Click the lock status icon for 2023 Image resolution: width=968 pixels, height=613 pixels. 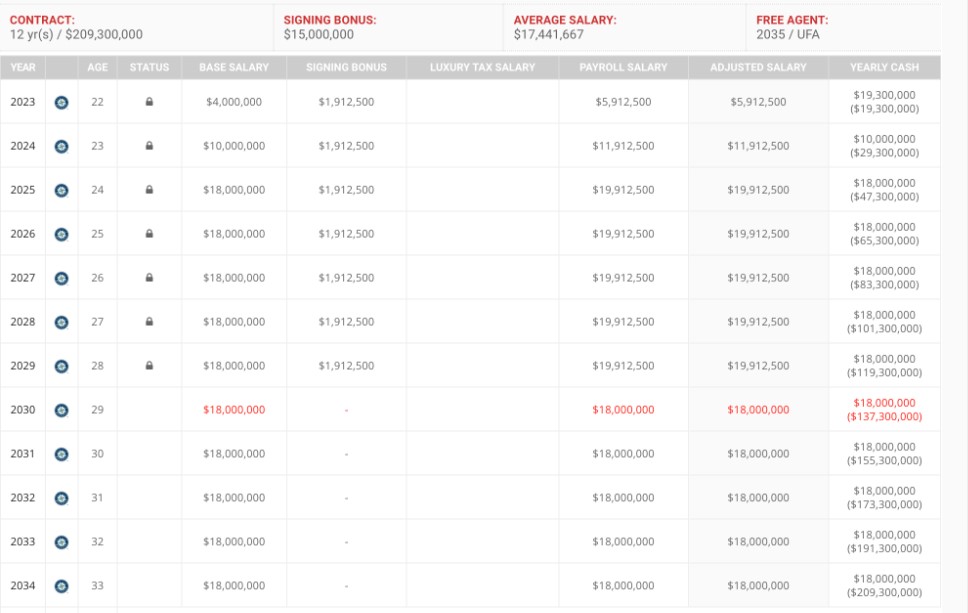[149, 102]
